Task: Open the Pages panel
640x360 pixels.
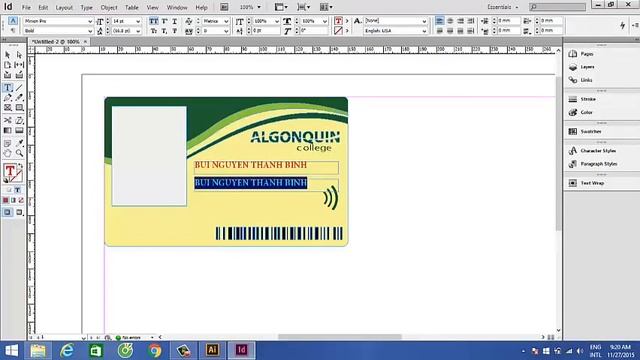Action: coord(587,54)
